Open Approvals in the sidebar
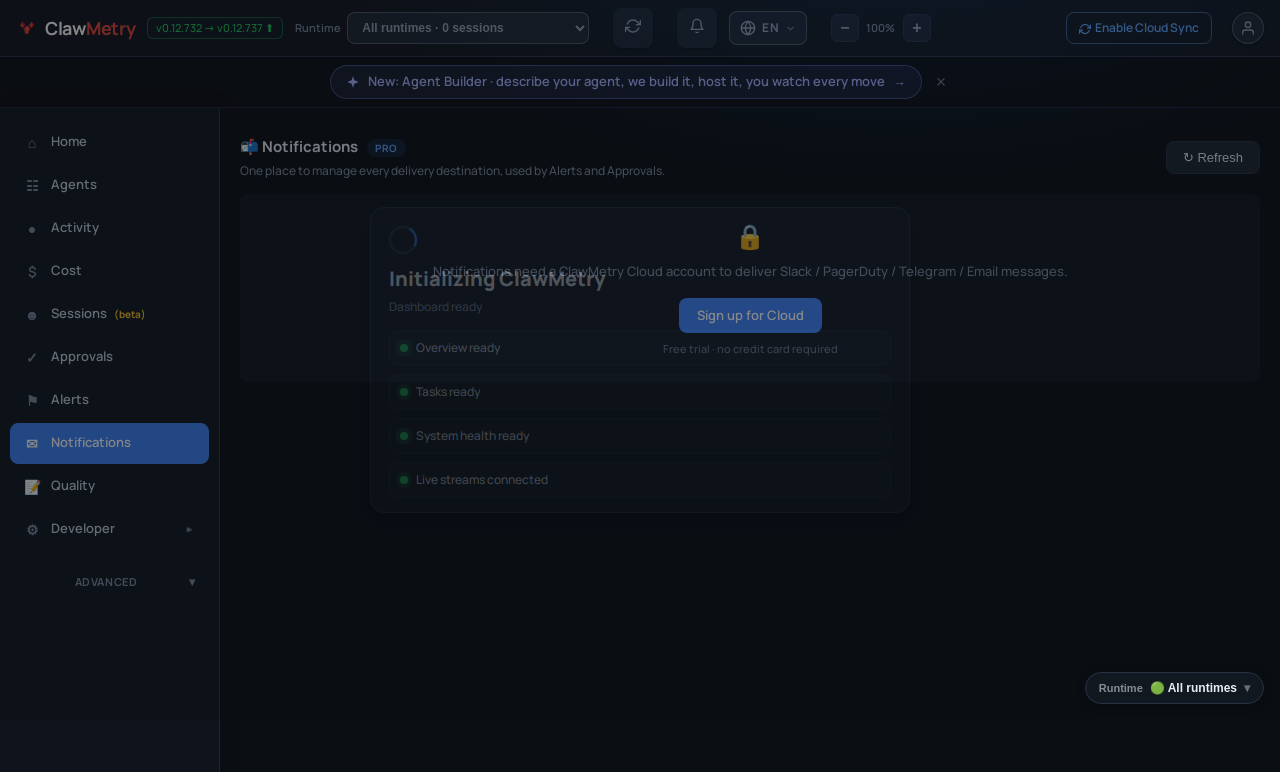Screen dimensions: 1280x772 click(109, 357)
